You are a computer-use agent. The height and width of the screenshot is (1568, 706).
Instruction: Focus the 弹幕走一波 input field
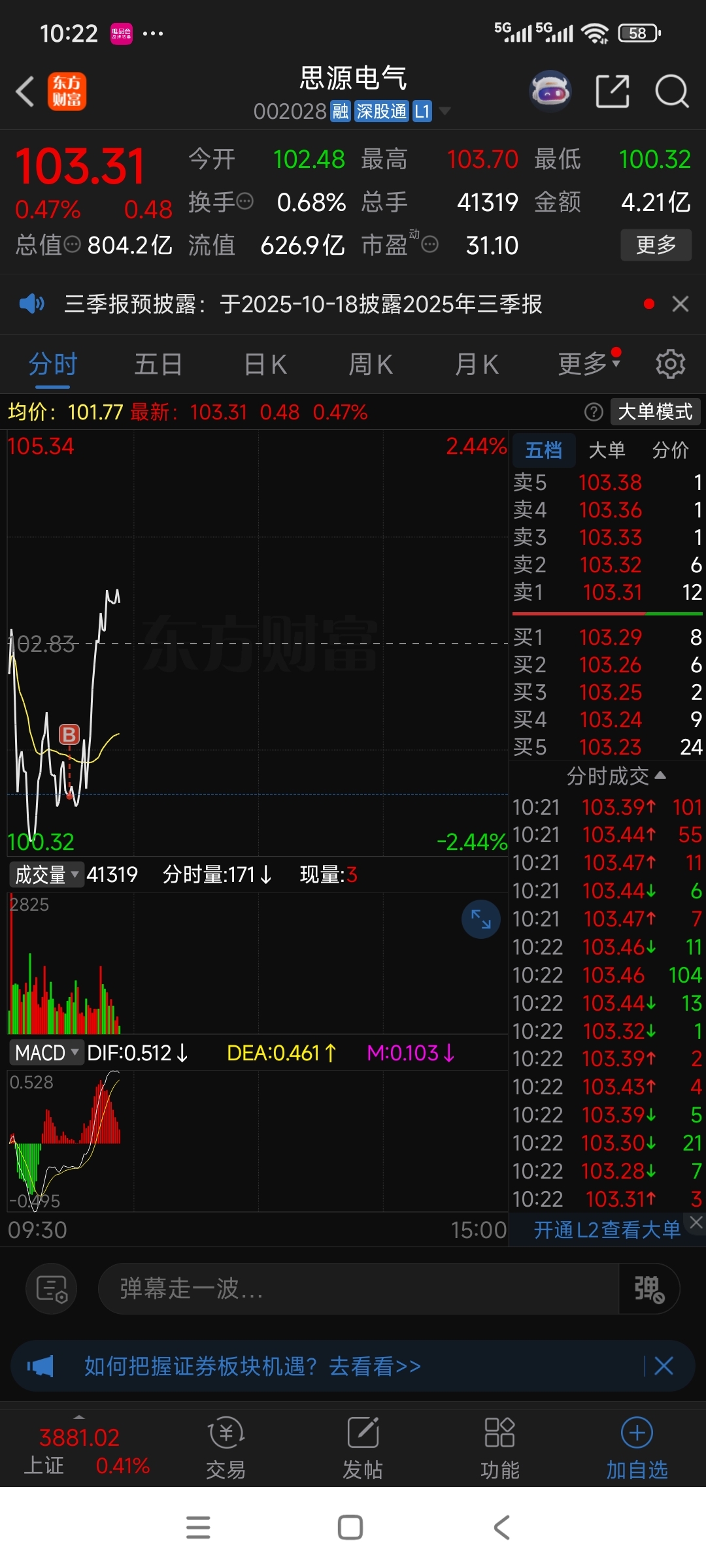358,1289
